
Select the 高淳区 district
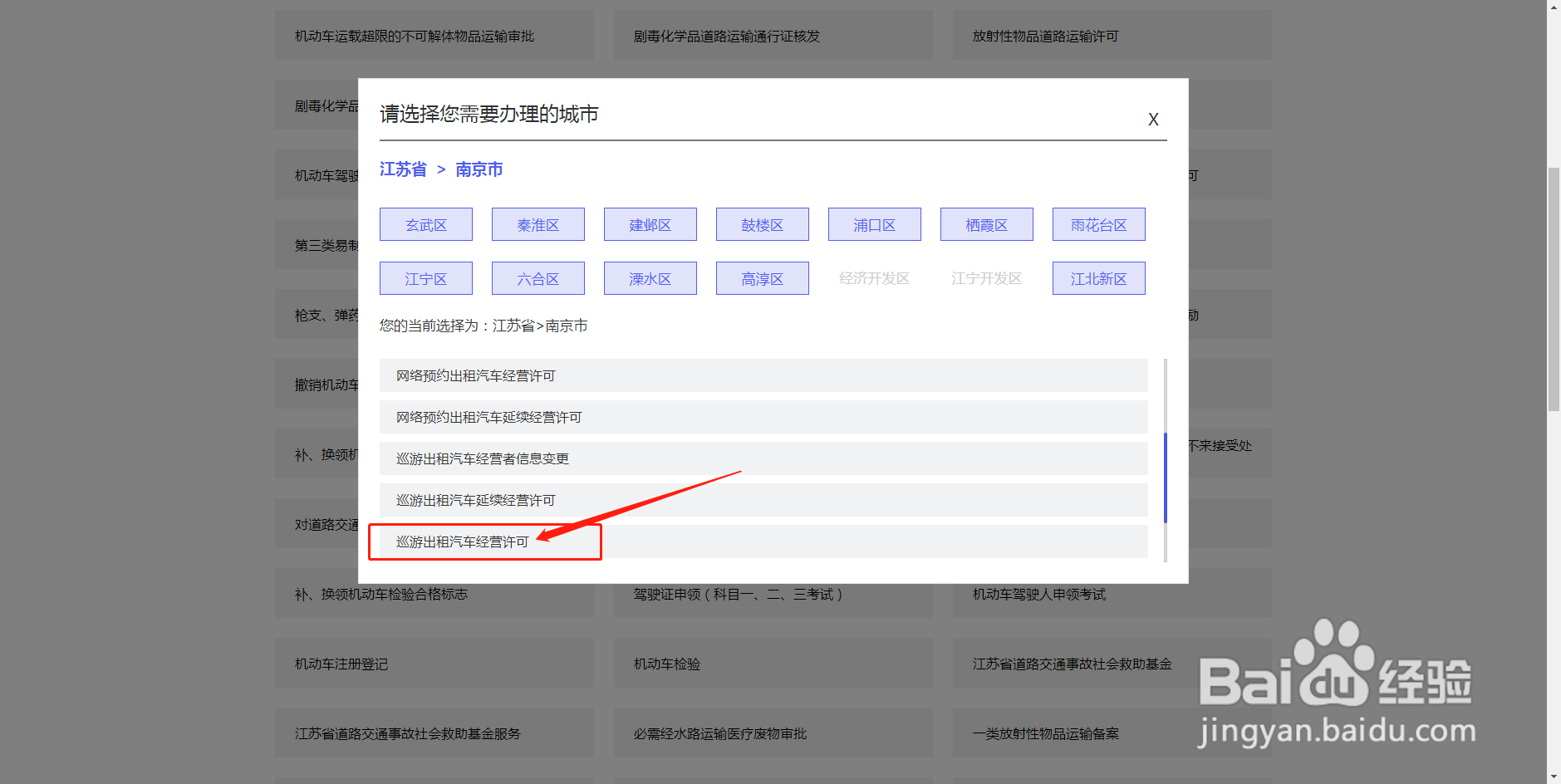pos(762,277)
